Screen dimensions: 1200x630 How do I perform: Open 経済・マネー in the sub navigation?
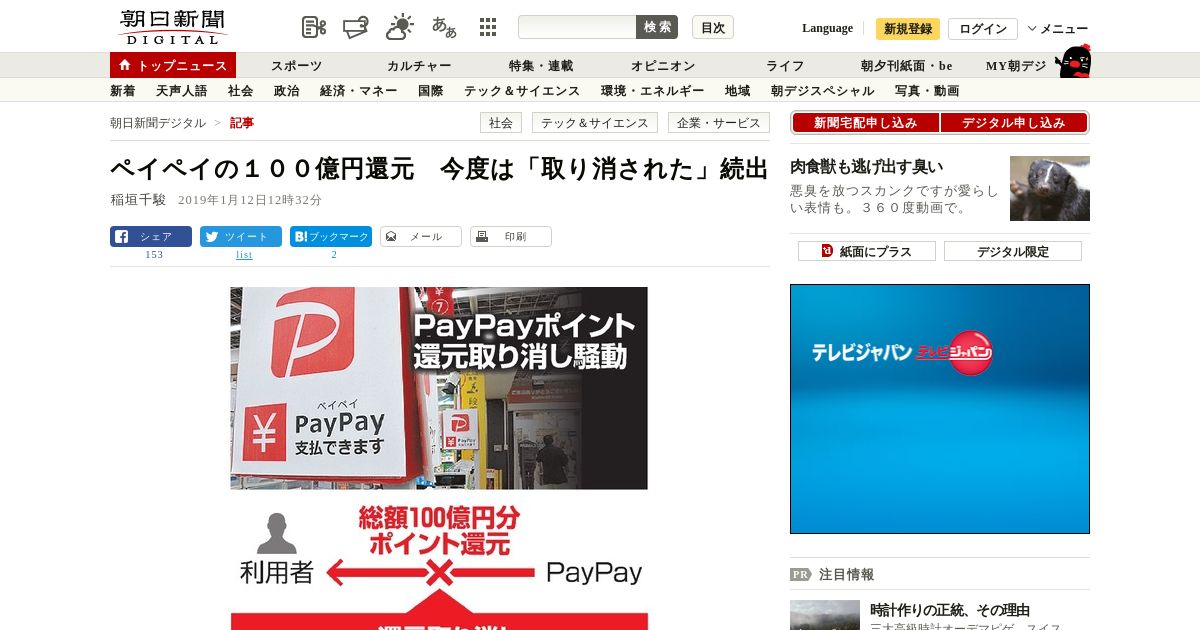[x=359, y=91]
